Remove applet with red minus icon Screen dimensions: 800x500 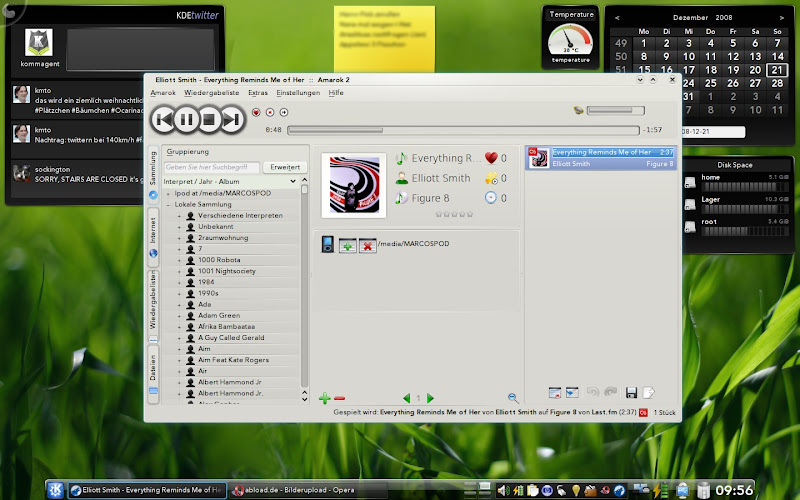pyautogui.click(x=340, y=398)
